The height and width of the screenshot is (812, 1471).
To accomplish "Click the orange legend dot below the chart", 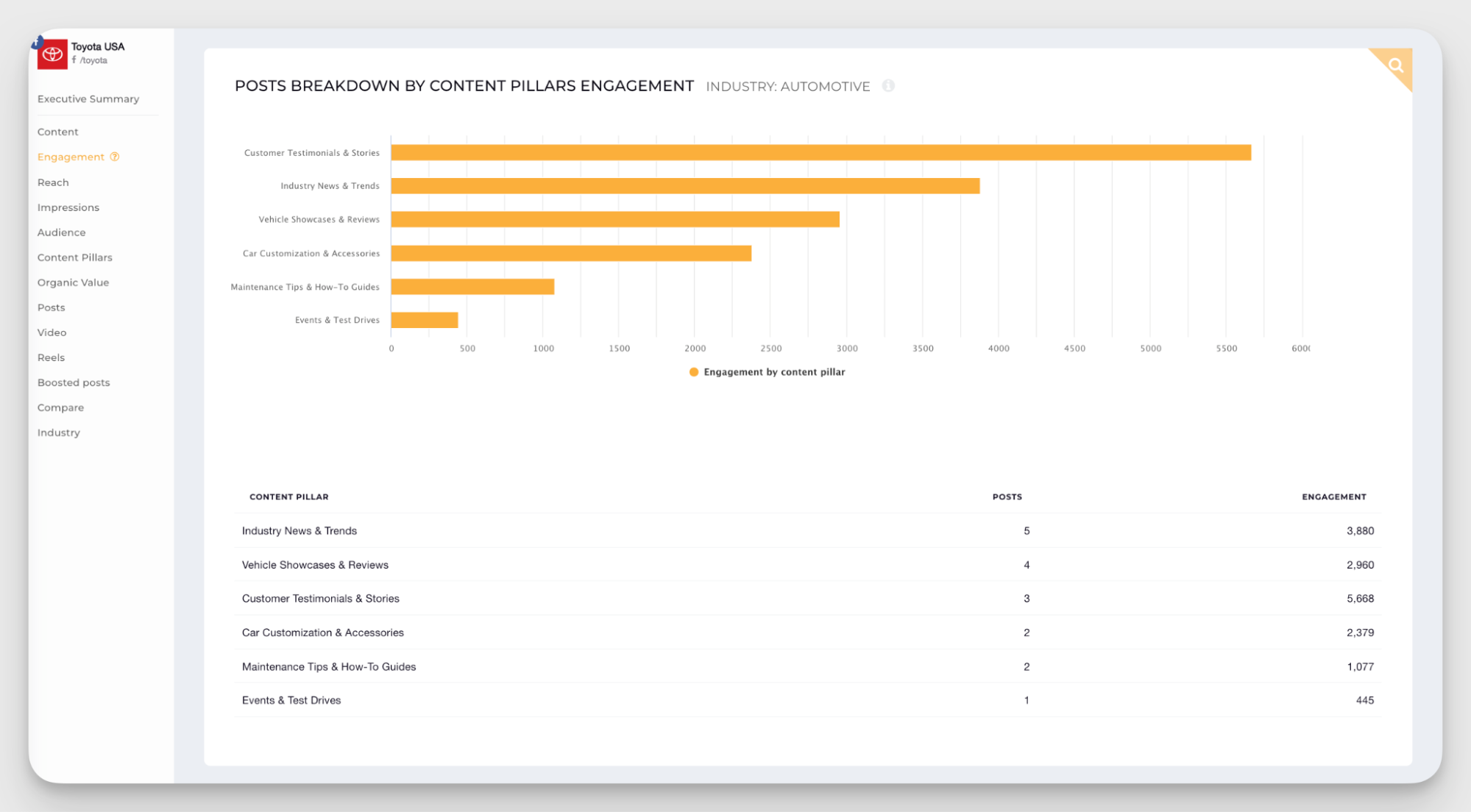I will [x=694, y=372].
